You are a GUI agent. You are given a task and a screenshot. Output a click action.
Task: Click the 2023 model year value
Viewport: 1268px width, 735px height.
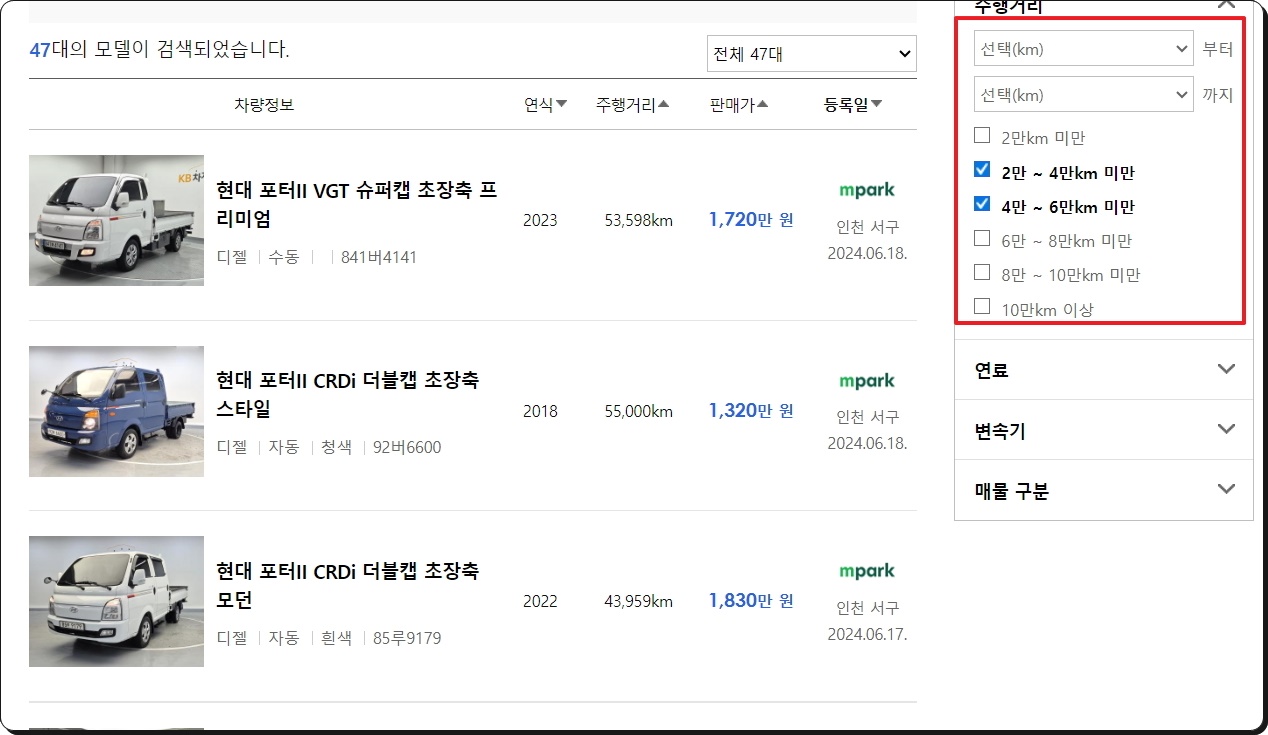pos(540,220)
